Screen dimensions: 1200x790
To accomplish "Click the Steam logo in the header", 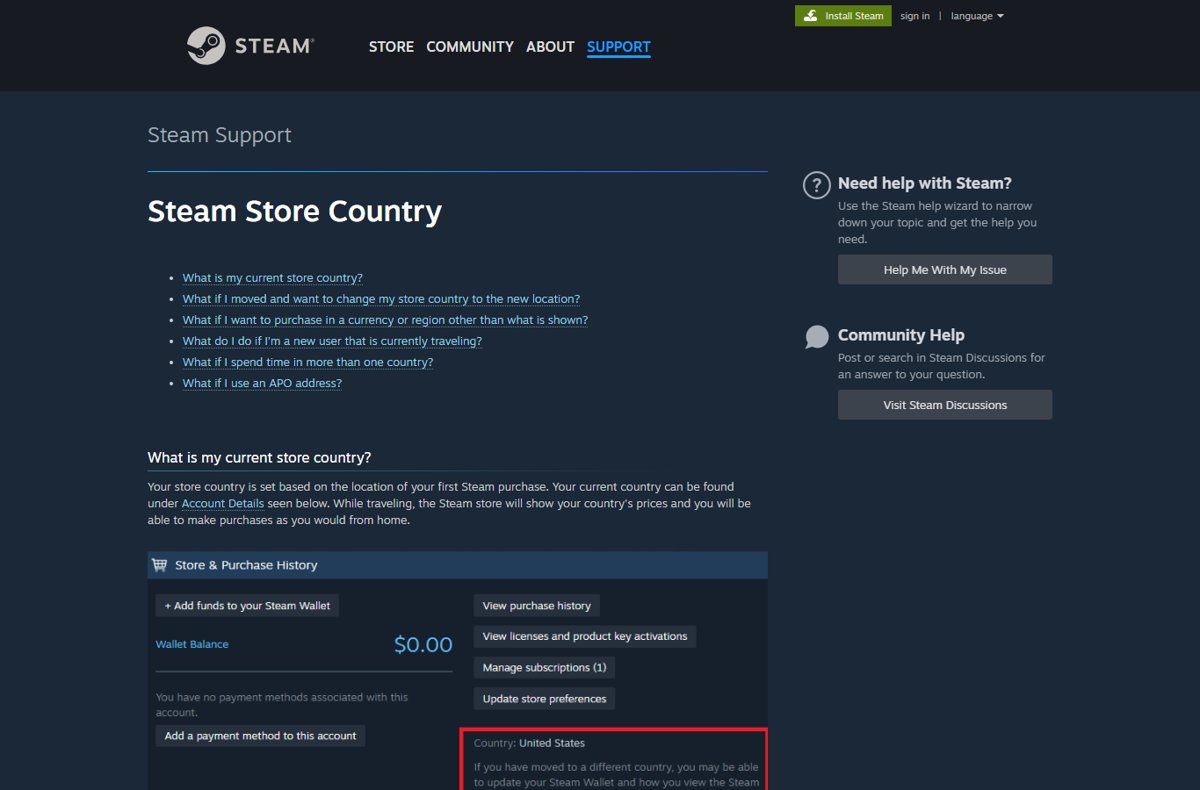I will click(250, 46).
